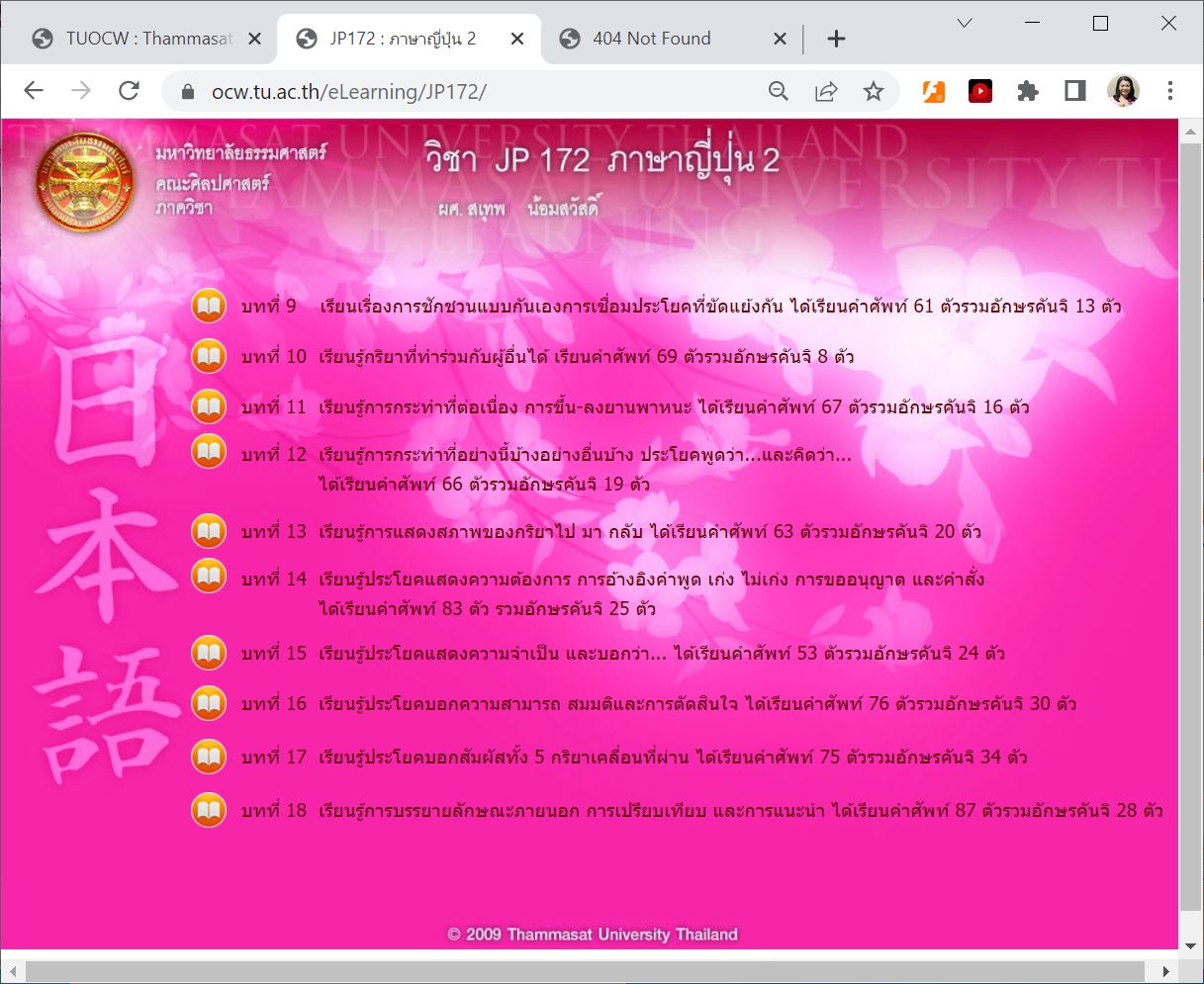Screen dimensions: 1204x984
Task: Select the book icon next to บทที่ 18
Action: pyautogui.click(x=209, y=810)
